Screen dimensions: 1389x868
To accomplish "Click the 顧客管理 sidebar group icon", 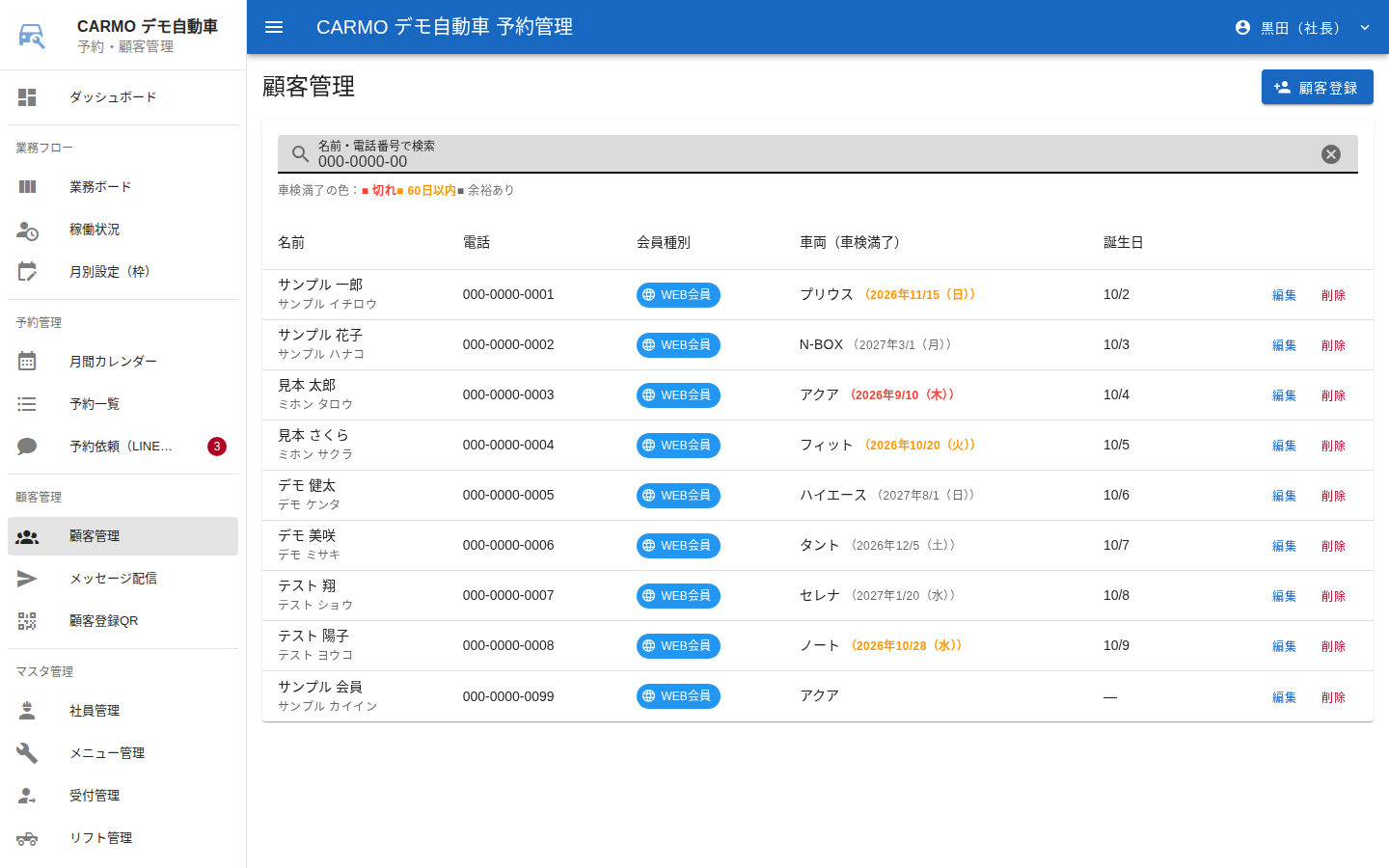I will coord(27,536).
